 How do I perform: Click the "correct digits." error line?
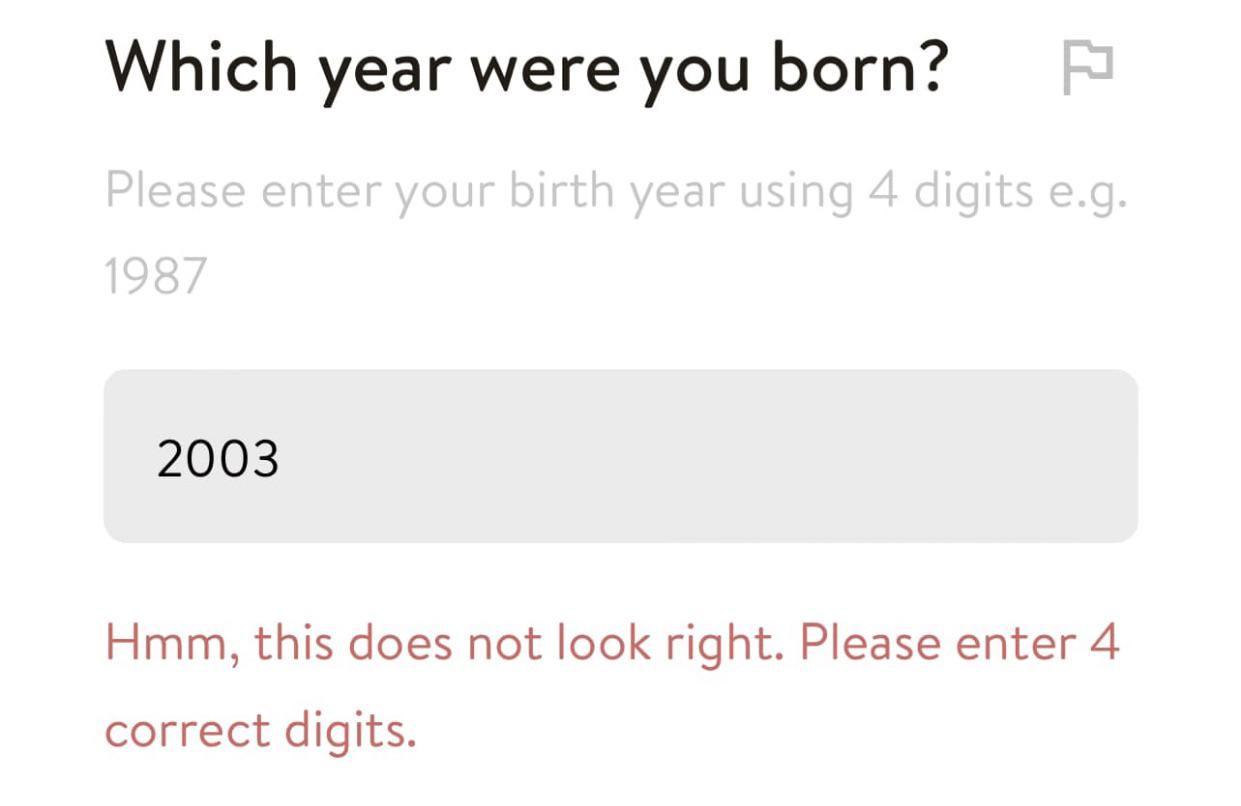260,731
